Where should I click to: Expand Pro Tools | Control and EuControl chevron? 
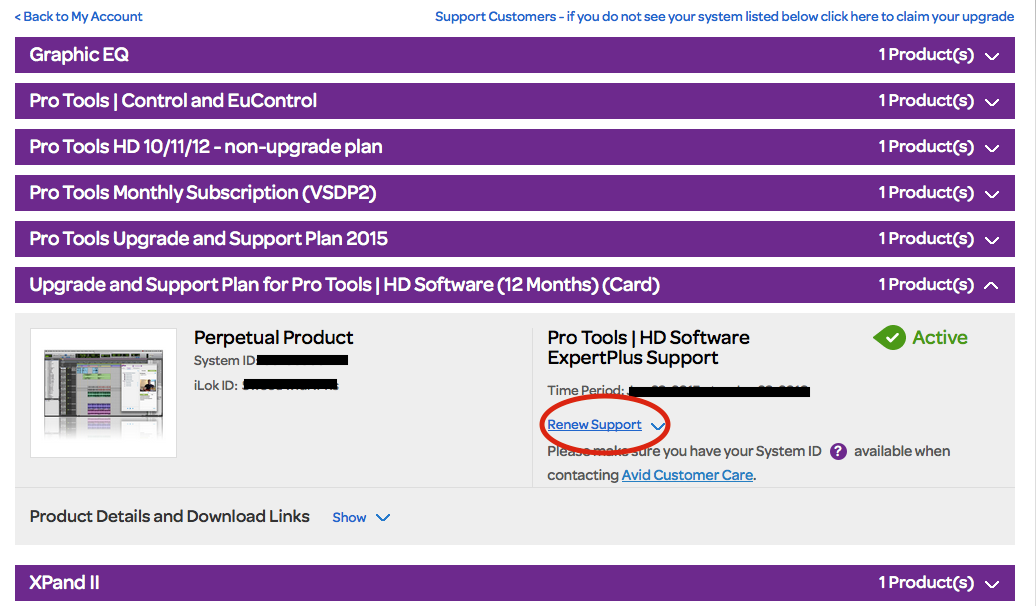992,102
